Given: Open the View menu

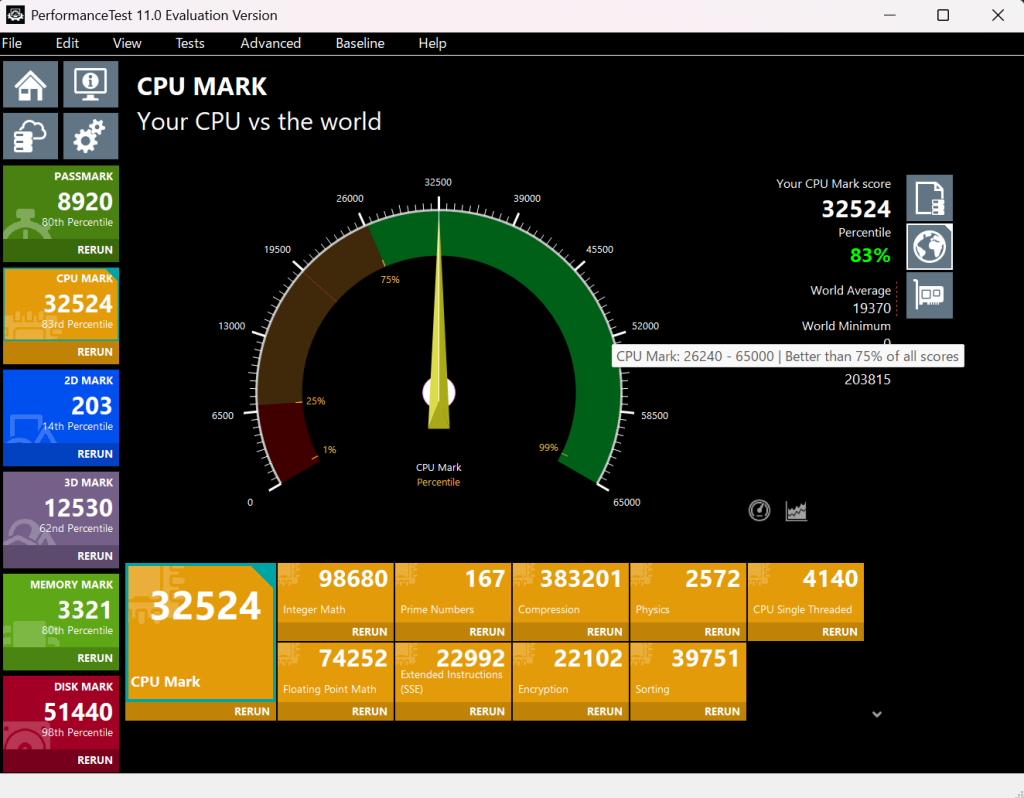Looking at the screenshot, I should (127, 43).
